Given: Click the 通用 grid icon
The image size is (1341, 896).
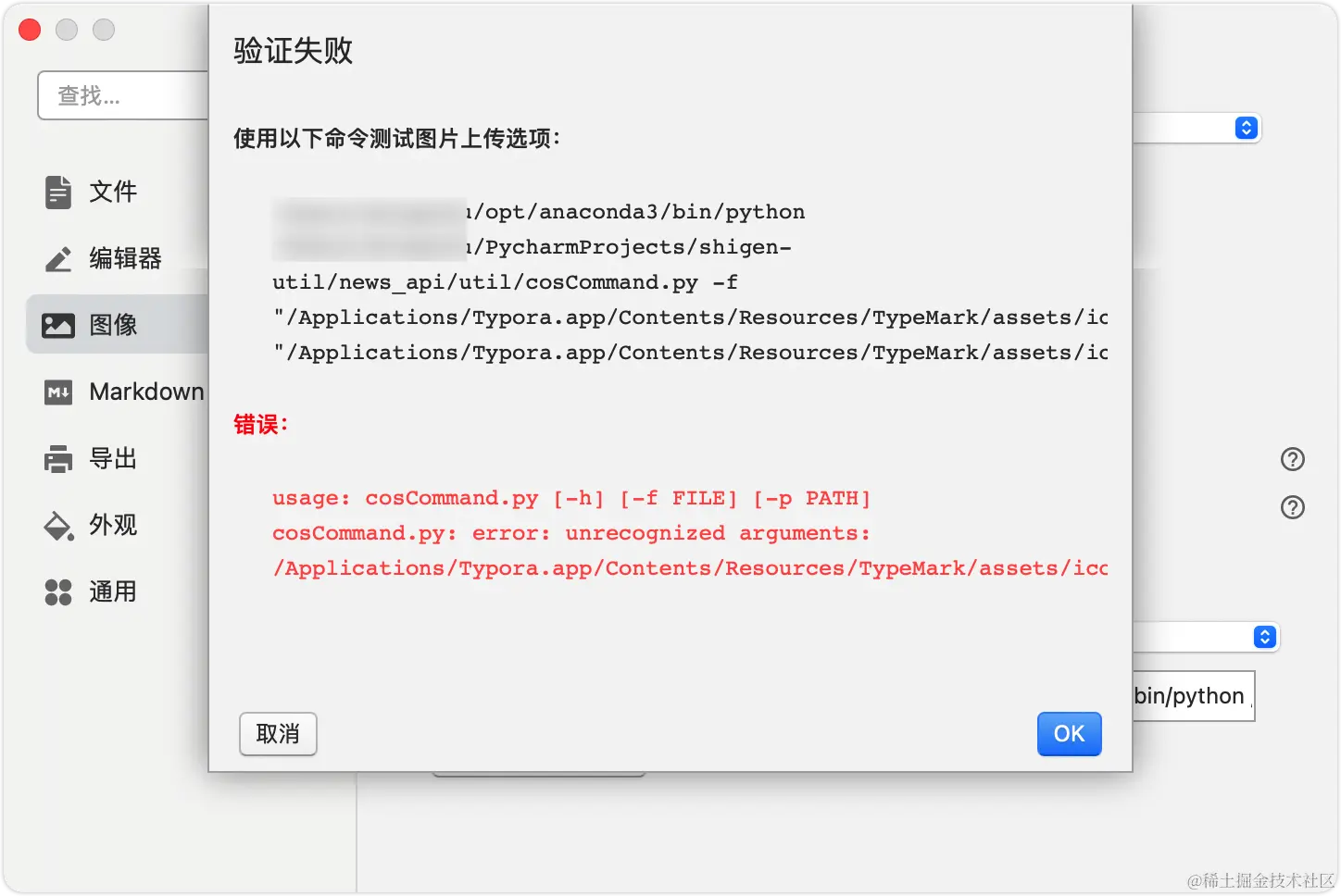Looking at the screenshot, I should tap(58, 591).
